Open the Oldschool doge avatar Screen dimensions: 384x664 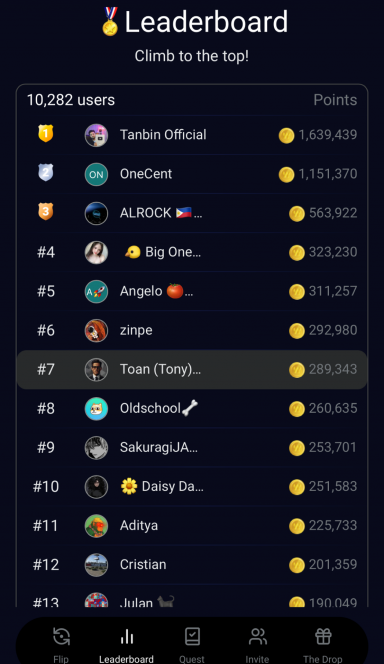tap(96, 409)
